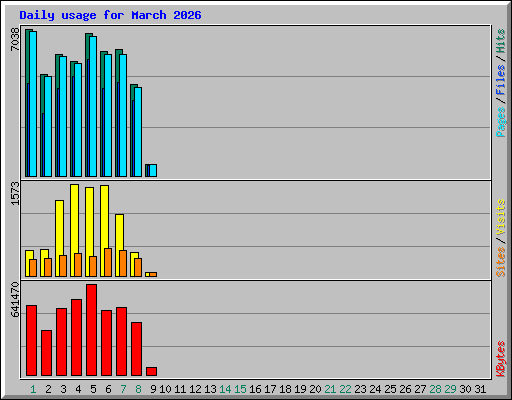Click the 'Hits' legend word
The height and width of the screenshot is (400, 512).
pyautogui.click(x=500, y=41)
